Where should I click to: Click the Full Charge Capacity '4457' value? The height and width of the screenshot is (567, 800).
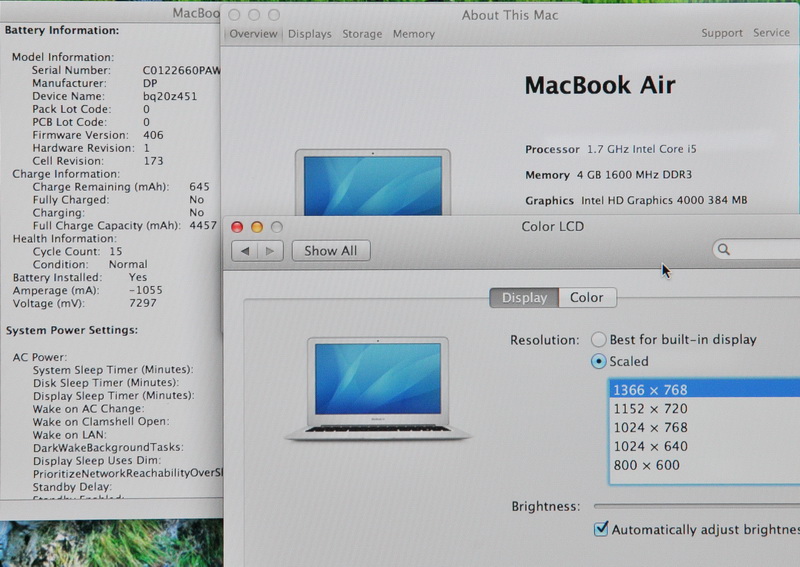[203, 225]
